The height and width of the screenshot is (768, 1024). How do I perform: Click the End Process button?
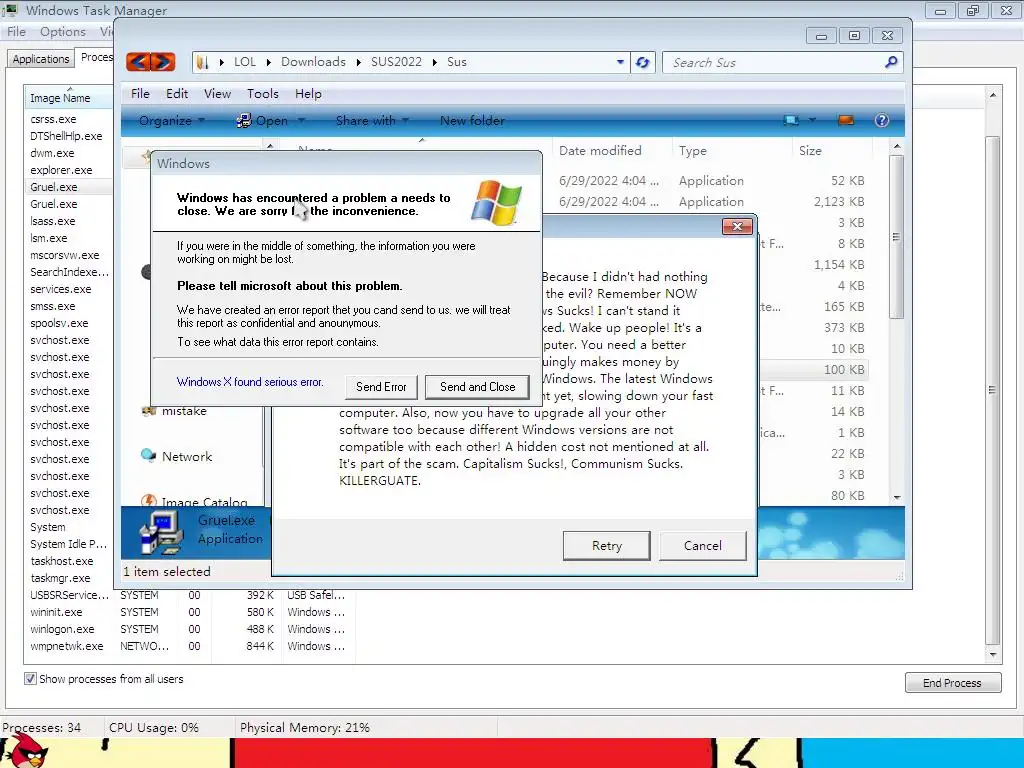(952, 682)
